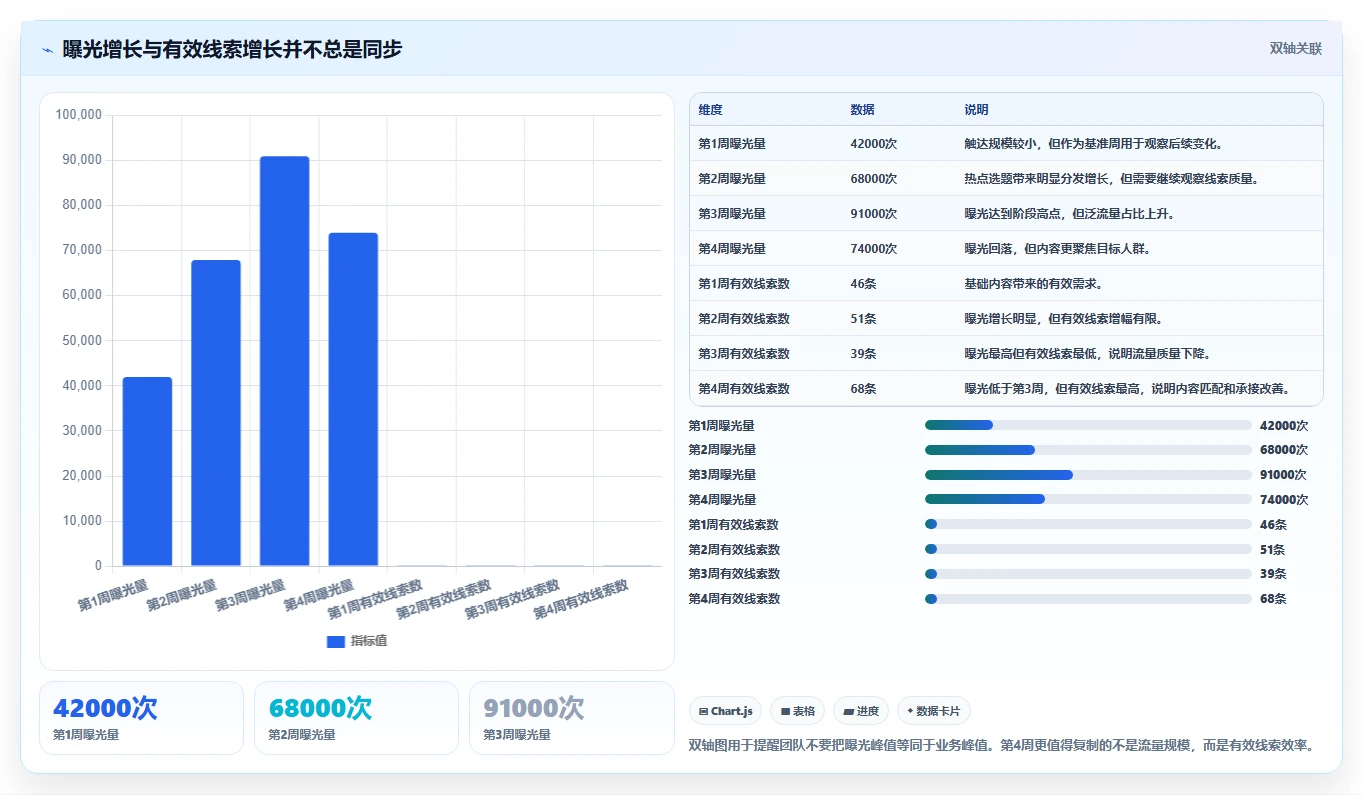Click the 第3周曝光量 progress bar
This screenshot has width=1363, height=795.
(x=1088, y=475)
